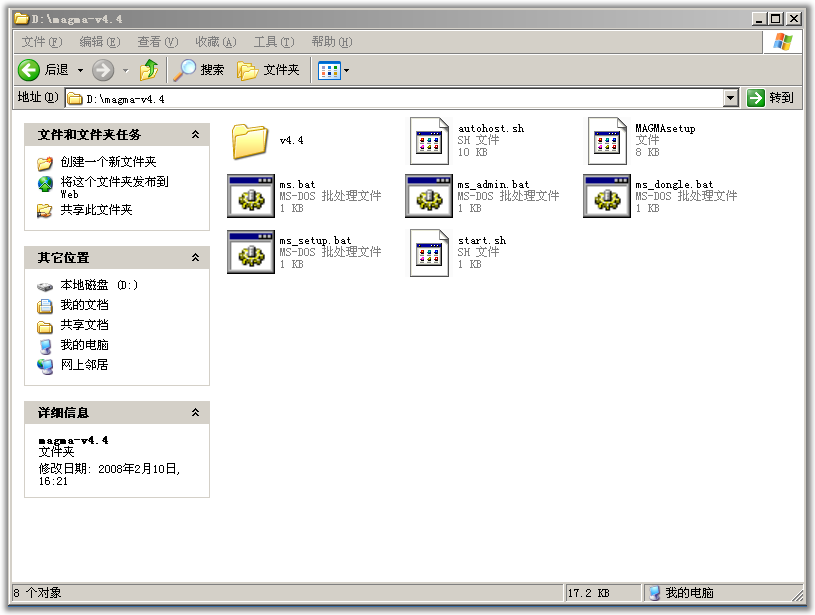Click the v4.4 folder name
This screenshot has width=815, height=615.
[292, 140]
